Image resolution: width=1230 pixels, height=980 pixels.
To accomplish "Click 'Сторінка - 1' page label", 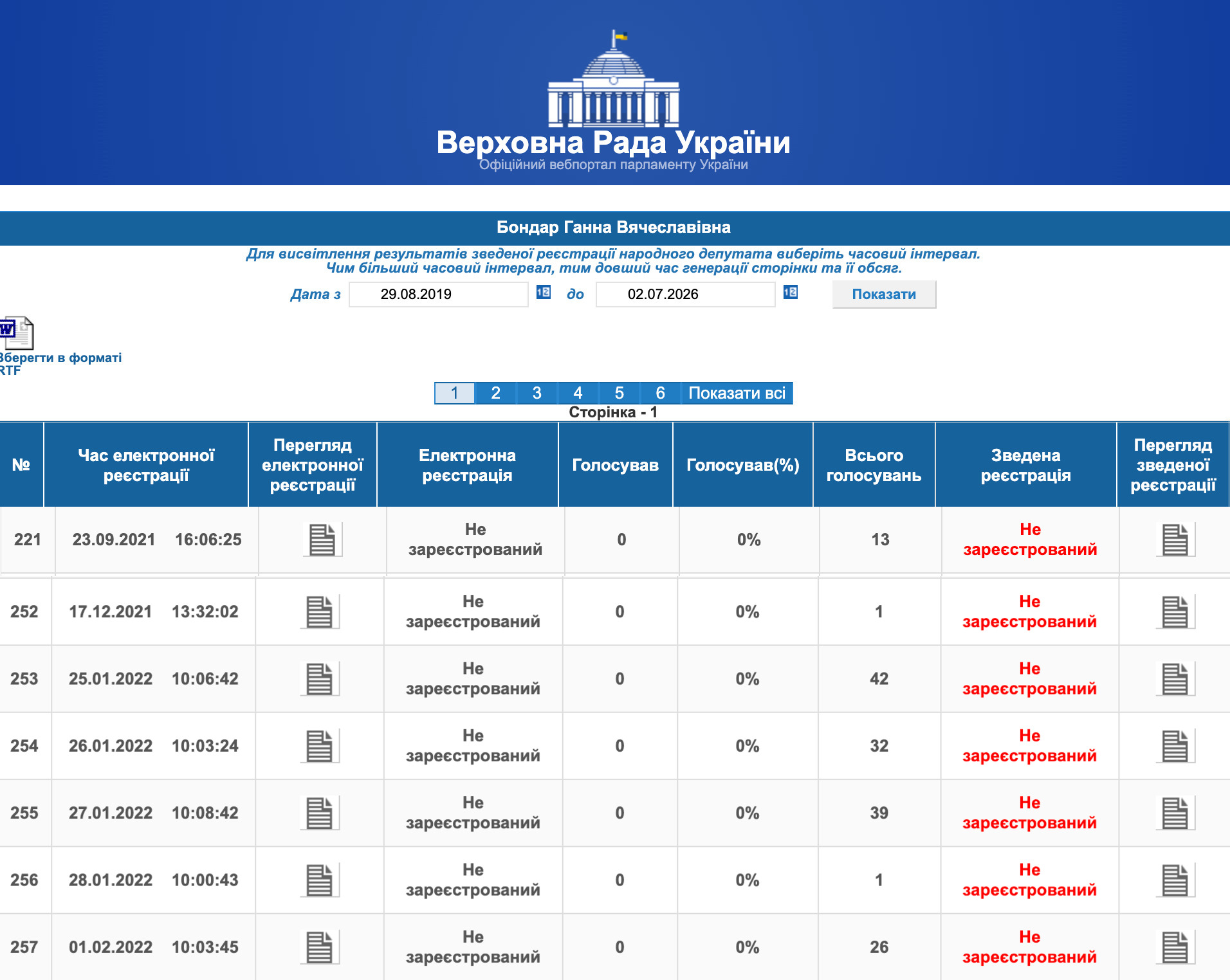I will 613,412.
